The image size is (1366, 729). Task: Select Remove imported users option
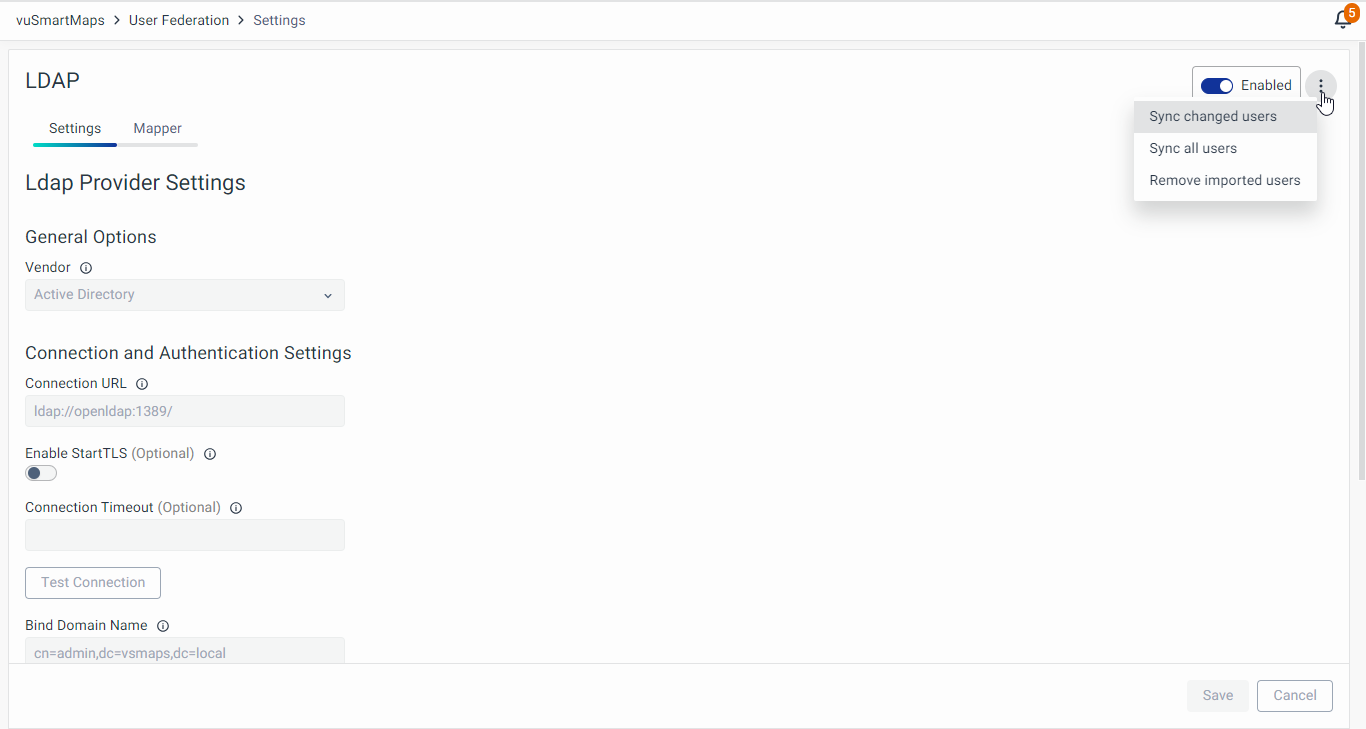pyautogui.click(x=1225, y=181)
